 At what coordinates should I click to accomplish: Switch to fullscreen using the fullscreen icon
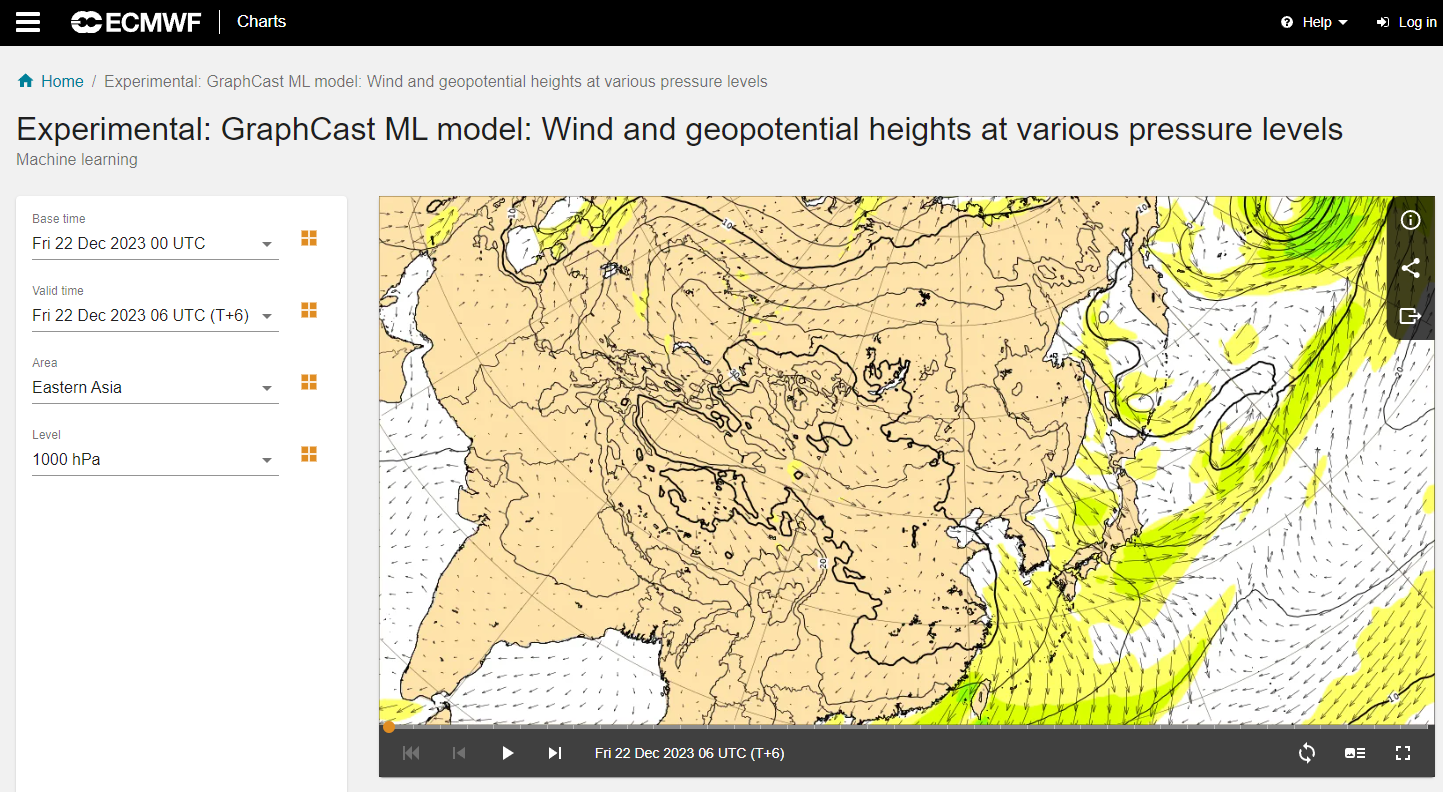pyautogui.click(x=1403, y=753)
